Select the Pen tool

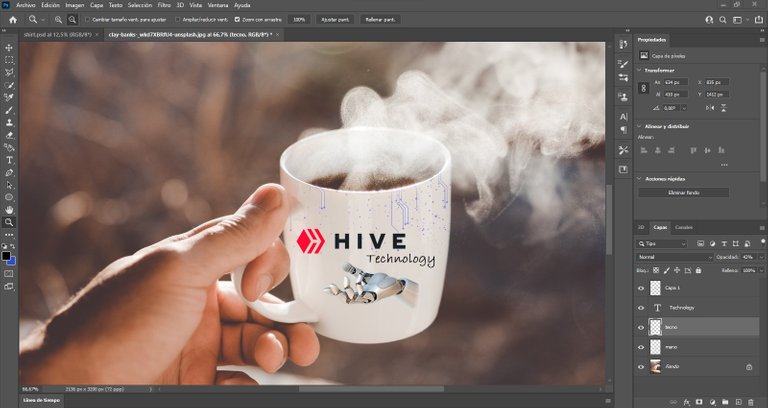coord(9,173)
